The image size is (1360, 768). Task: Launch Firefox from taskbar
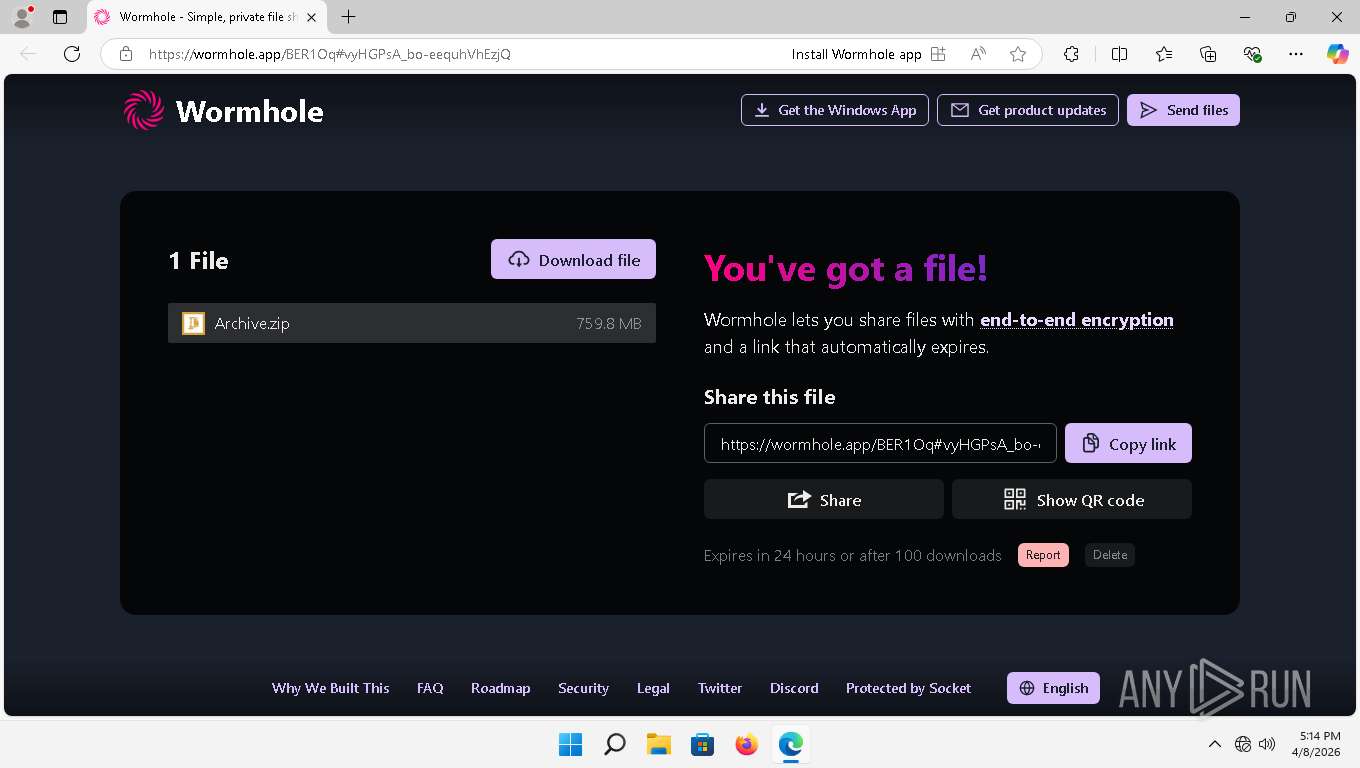click(x=746, y=744)
